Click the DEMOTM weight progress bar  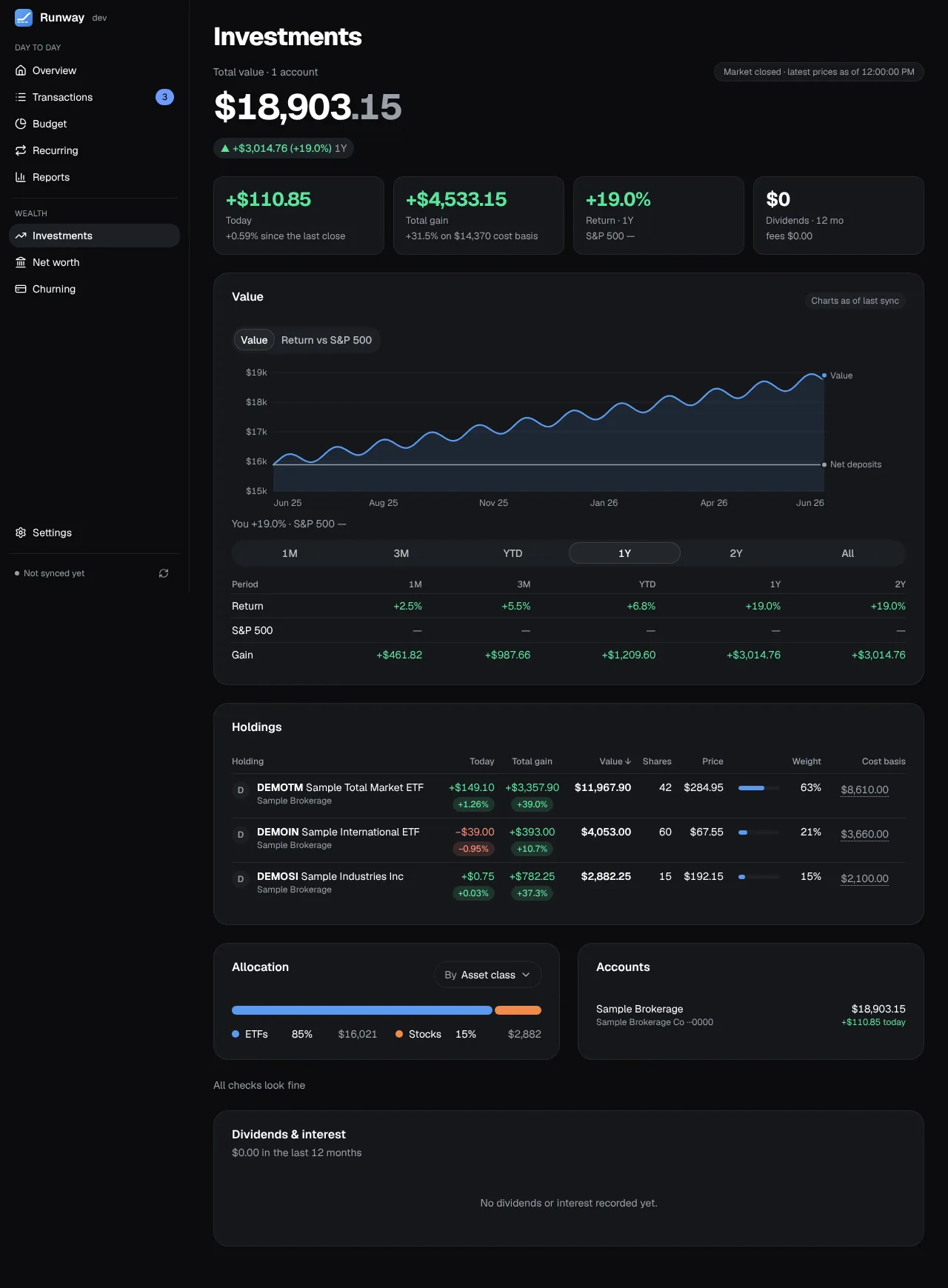(759, 788)
